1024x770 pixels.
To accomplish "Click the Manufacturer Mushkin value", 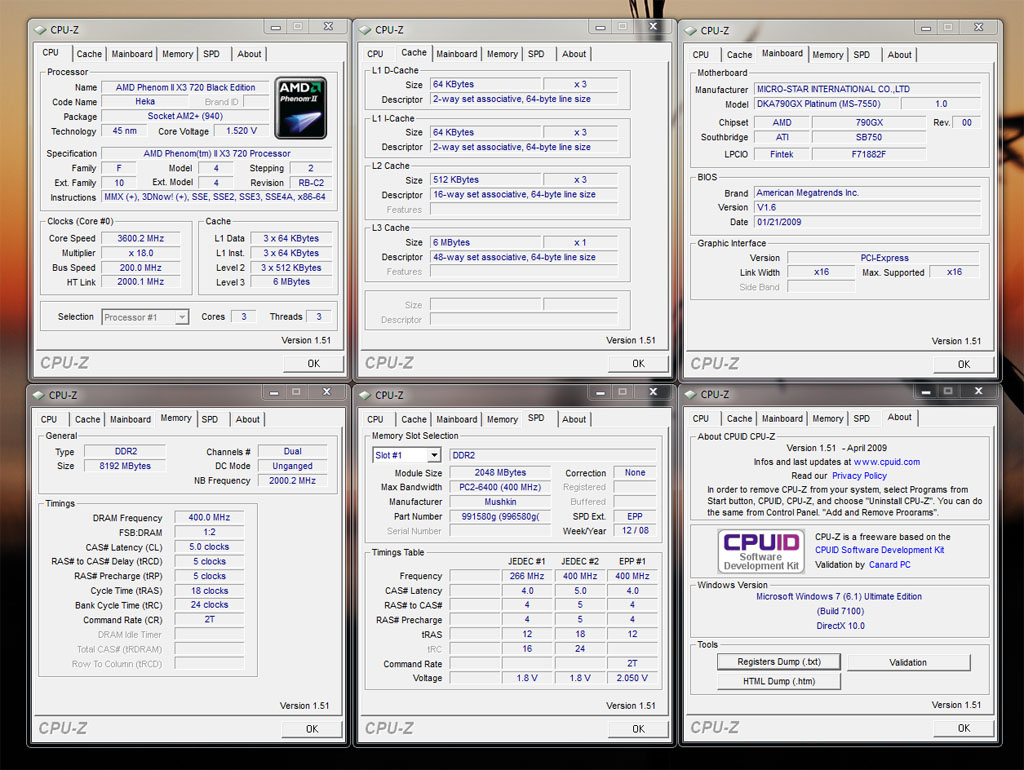I will (x=500, y=502).
